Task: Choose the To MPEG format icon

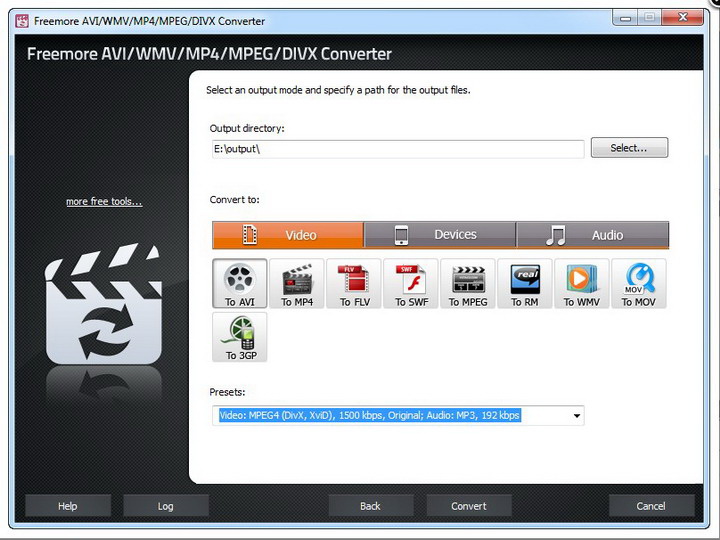Action: [x=467, y=283]
